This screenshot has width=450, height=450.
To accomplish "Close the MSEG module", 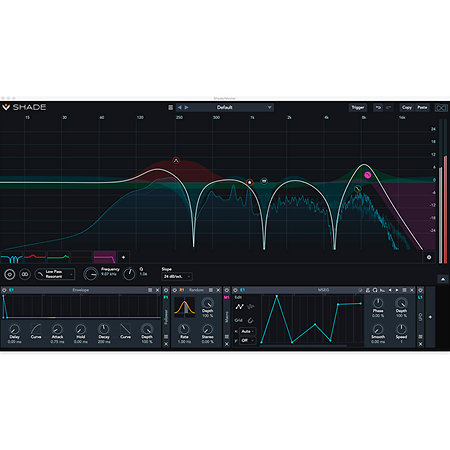I will click(x=412, y=290).
